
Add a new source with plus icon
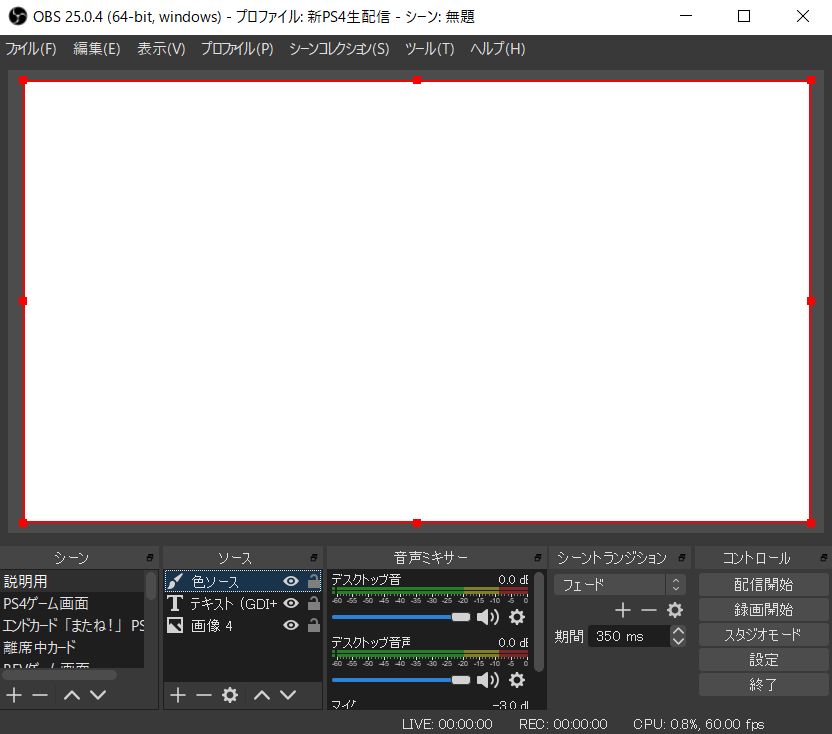point(178,695)
